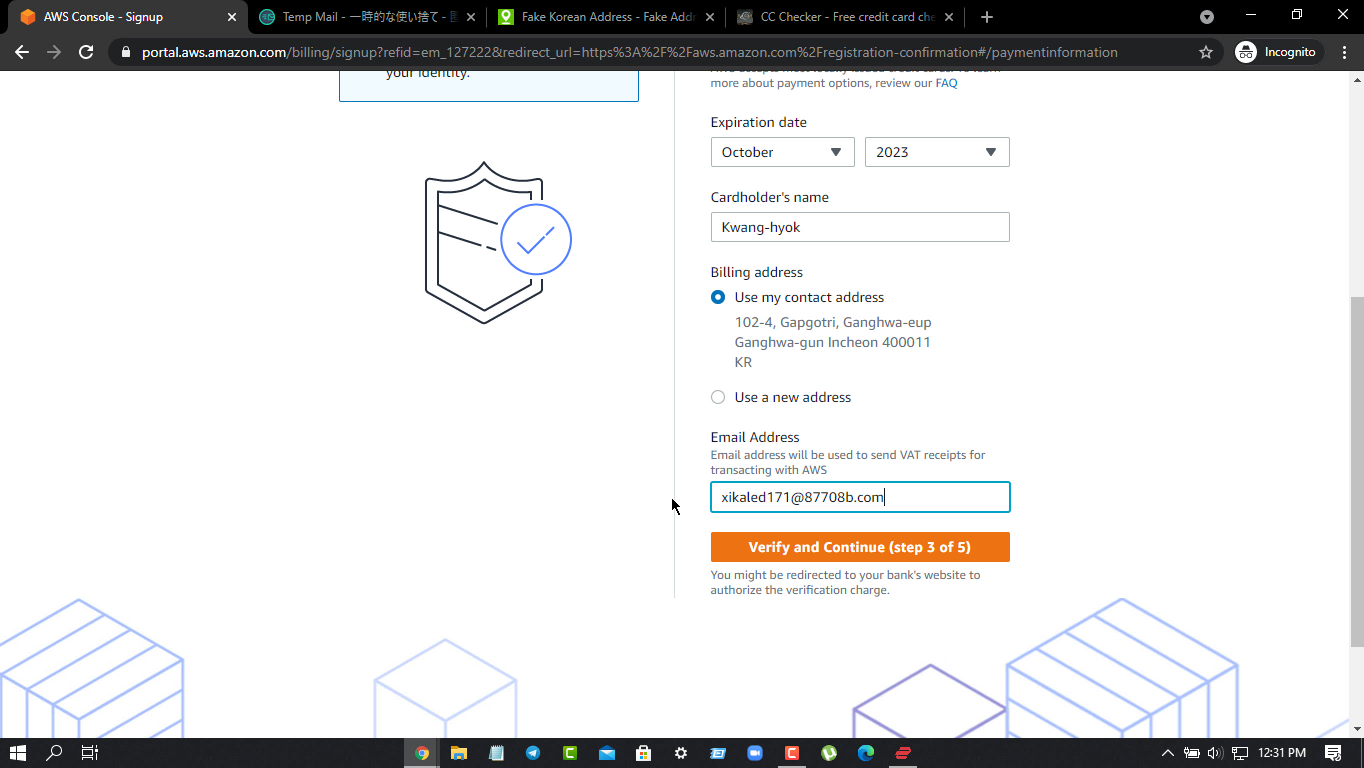Select the 'Use my contact address' radio button
This screenshot has width=1364, height=768.
coord(718,297)
